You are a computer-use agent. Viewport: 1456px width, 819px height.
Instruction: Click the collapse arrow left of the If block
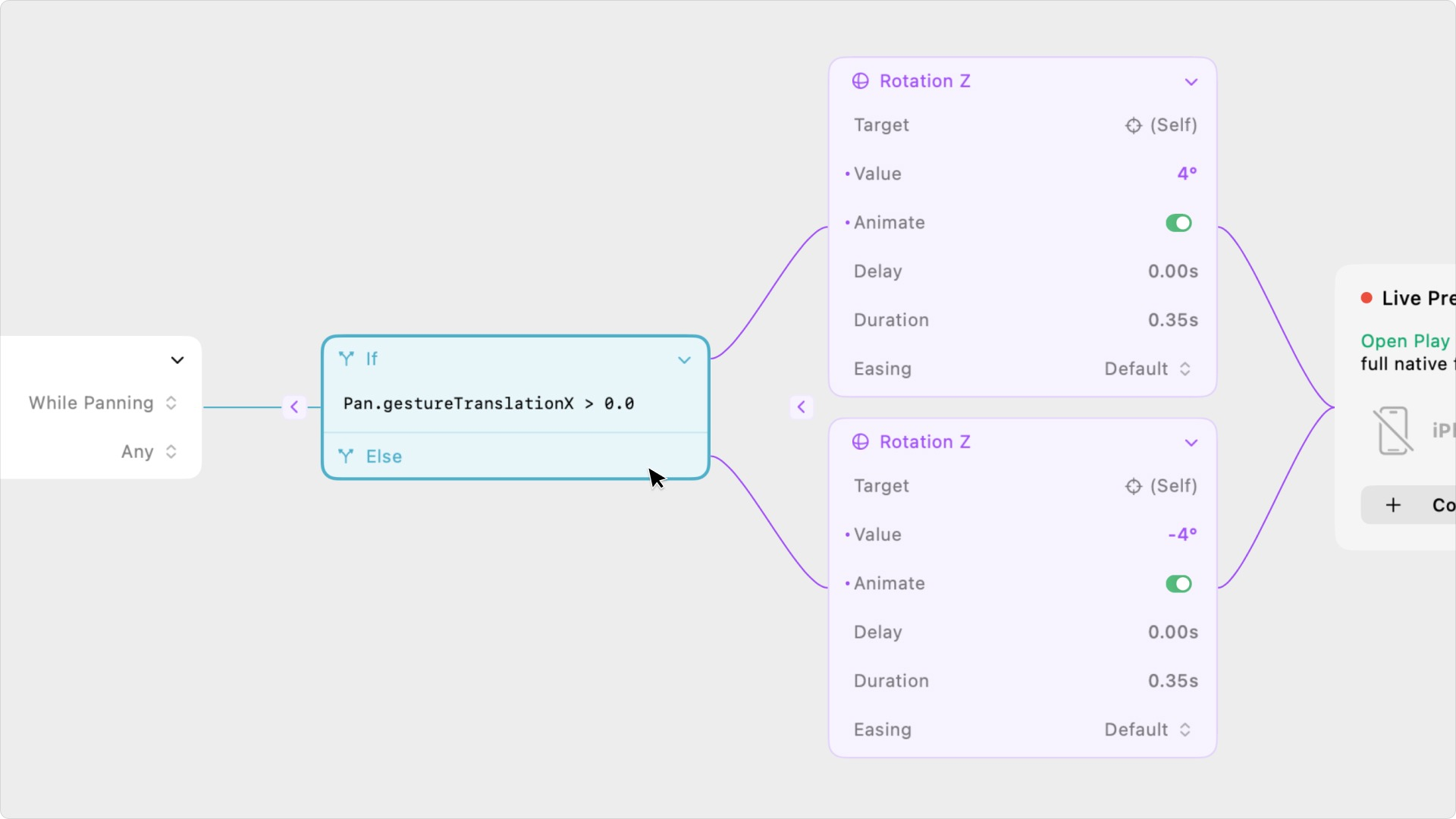pyautogui.click(x=294, y=407)
